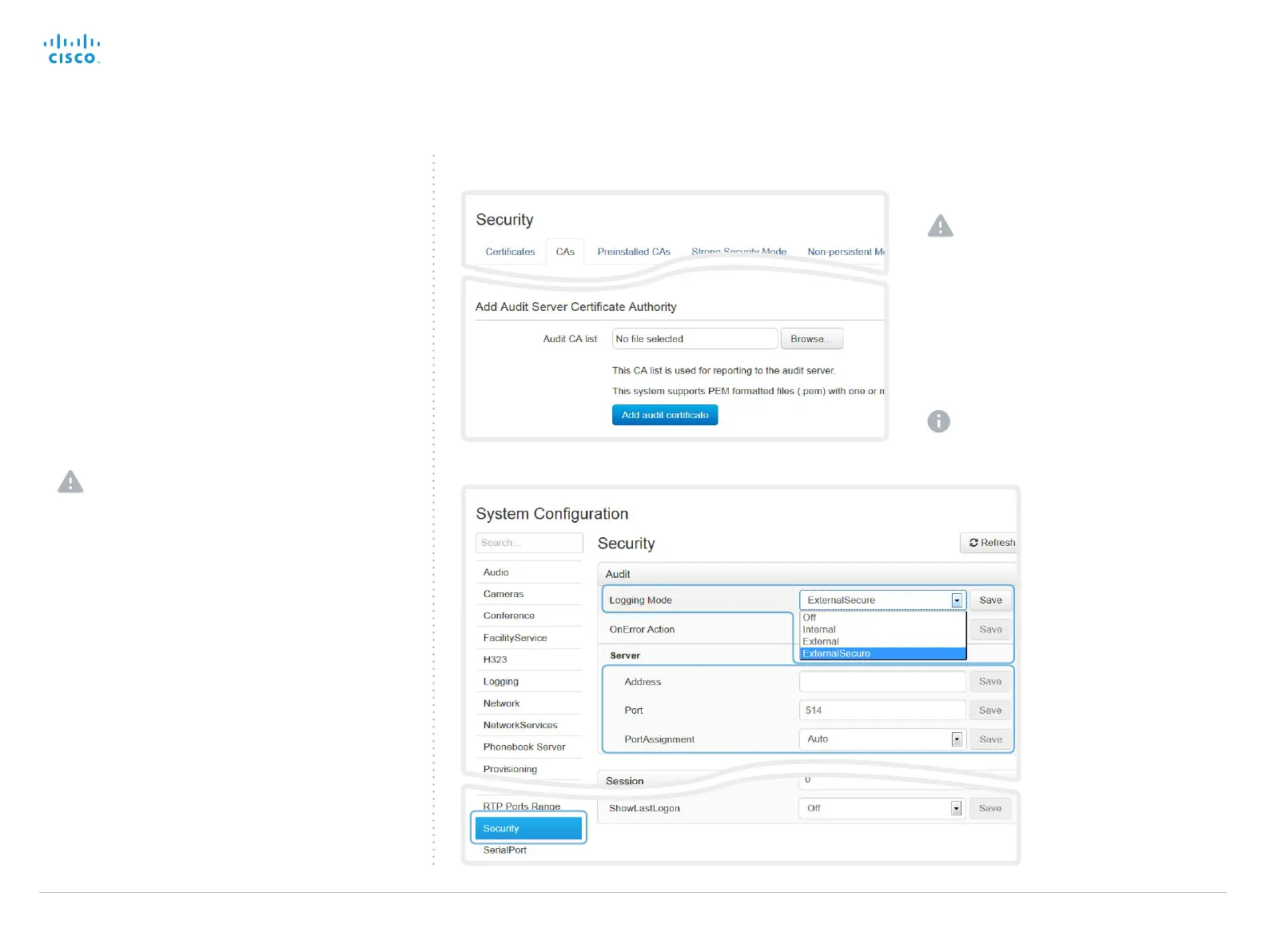
Task: Select Phonebook Server in the sidebar
Action: [524, 747]
